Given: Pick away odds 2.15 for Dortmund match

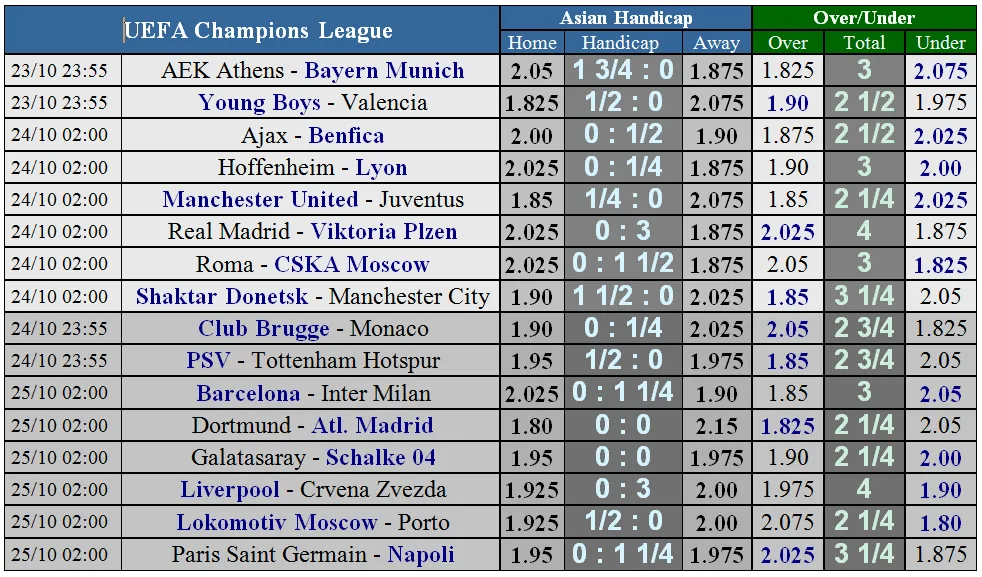Looking at the screenshot, I should 716,426.
